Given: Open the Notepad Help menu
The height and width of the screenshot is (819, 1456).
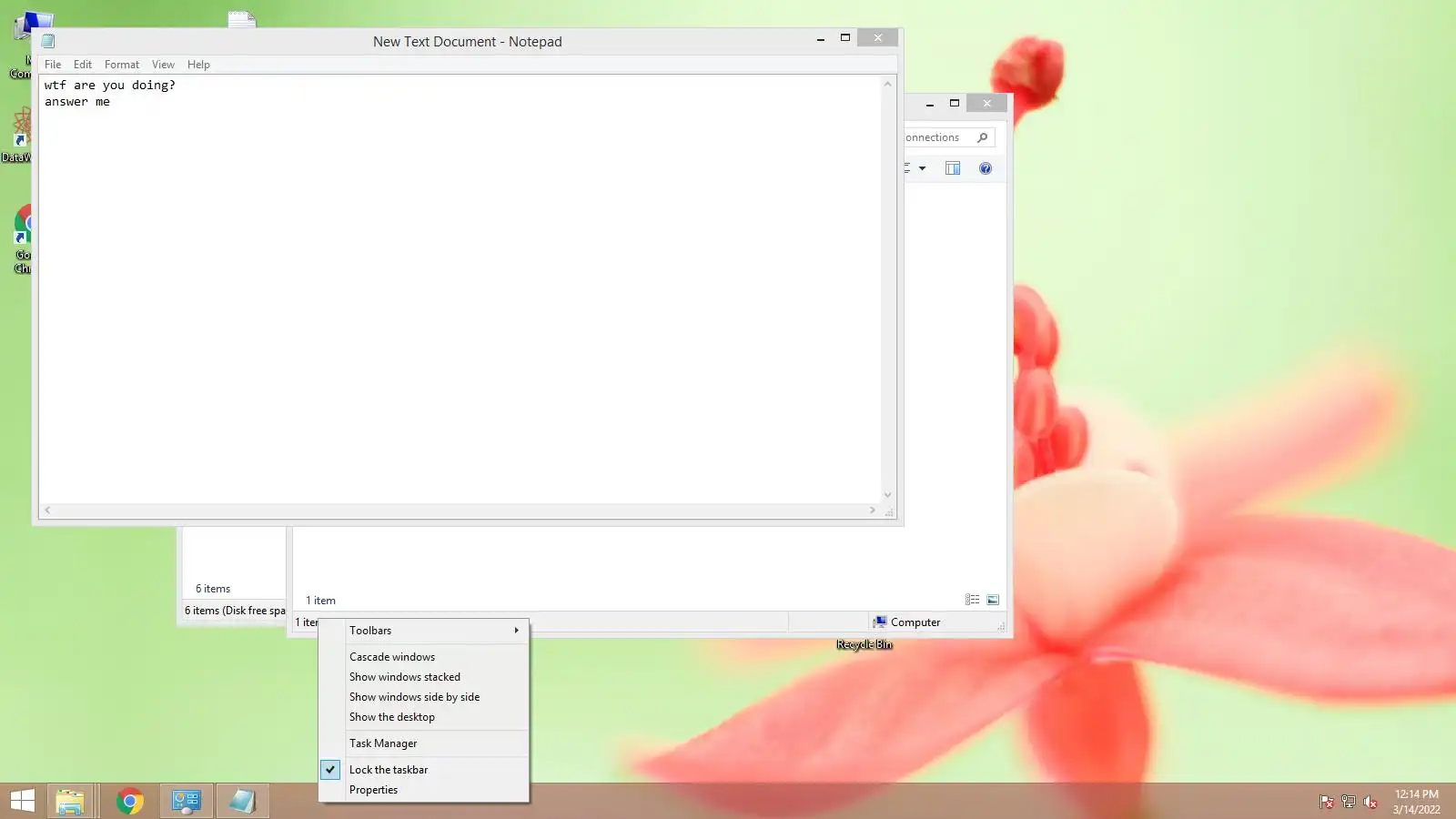Looking at the screenshot, I should coord(198,65).
